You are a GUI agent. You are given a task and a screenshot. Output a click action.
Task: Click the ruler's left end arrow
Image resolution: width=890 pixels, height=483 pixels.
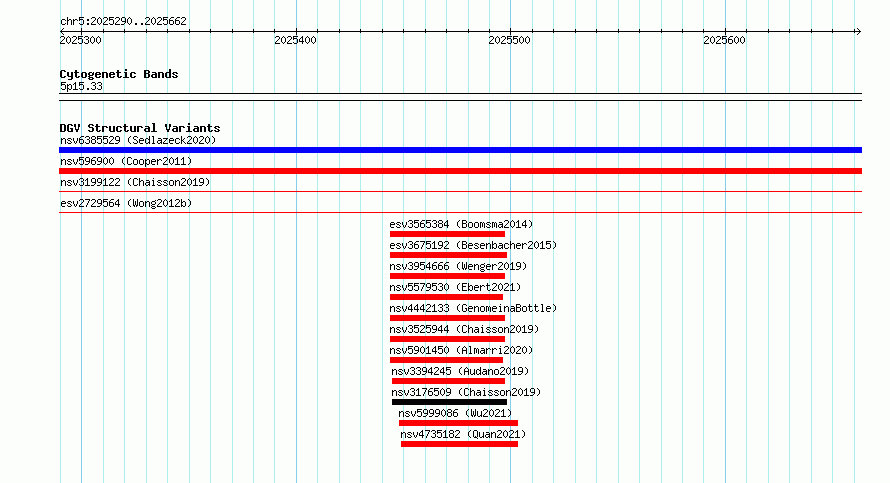62,32
